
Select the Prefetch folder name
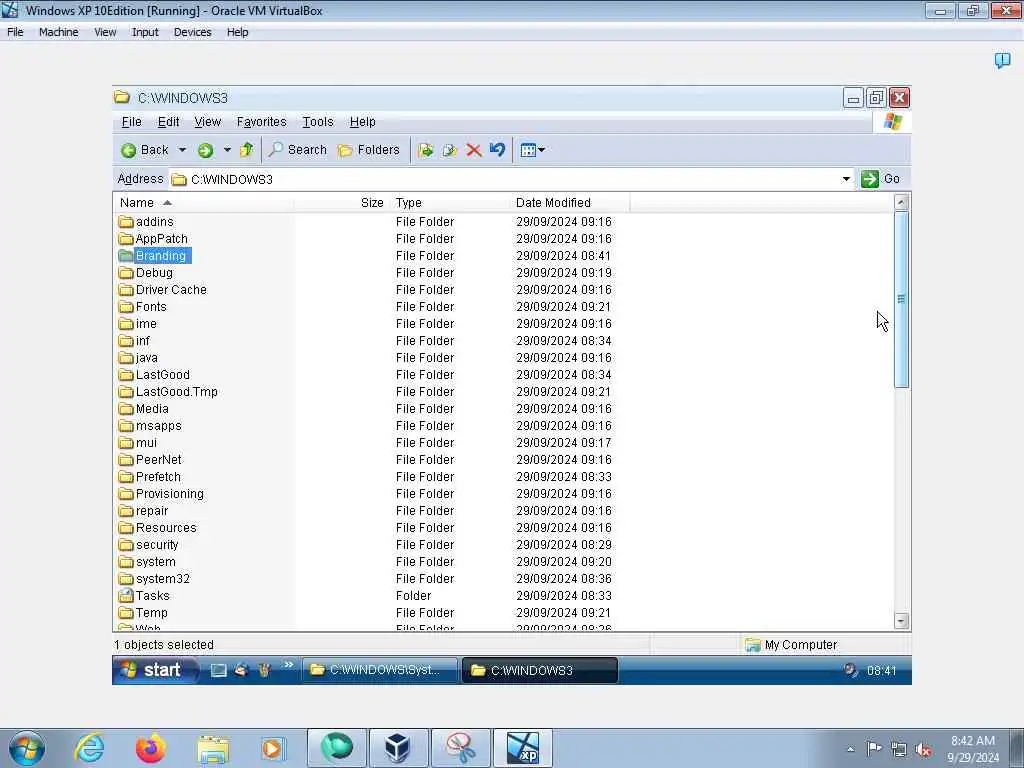click(x=158, y=477)
